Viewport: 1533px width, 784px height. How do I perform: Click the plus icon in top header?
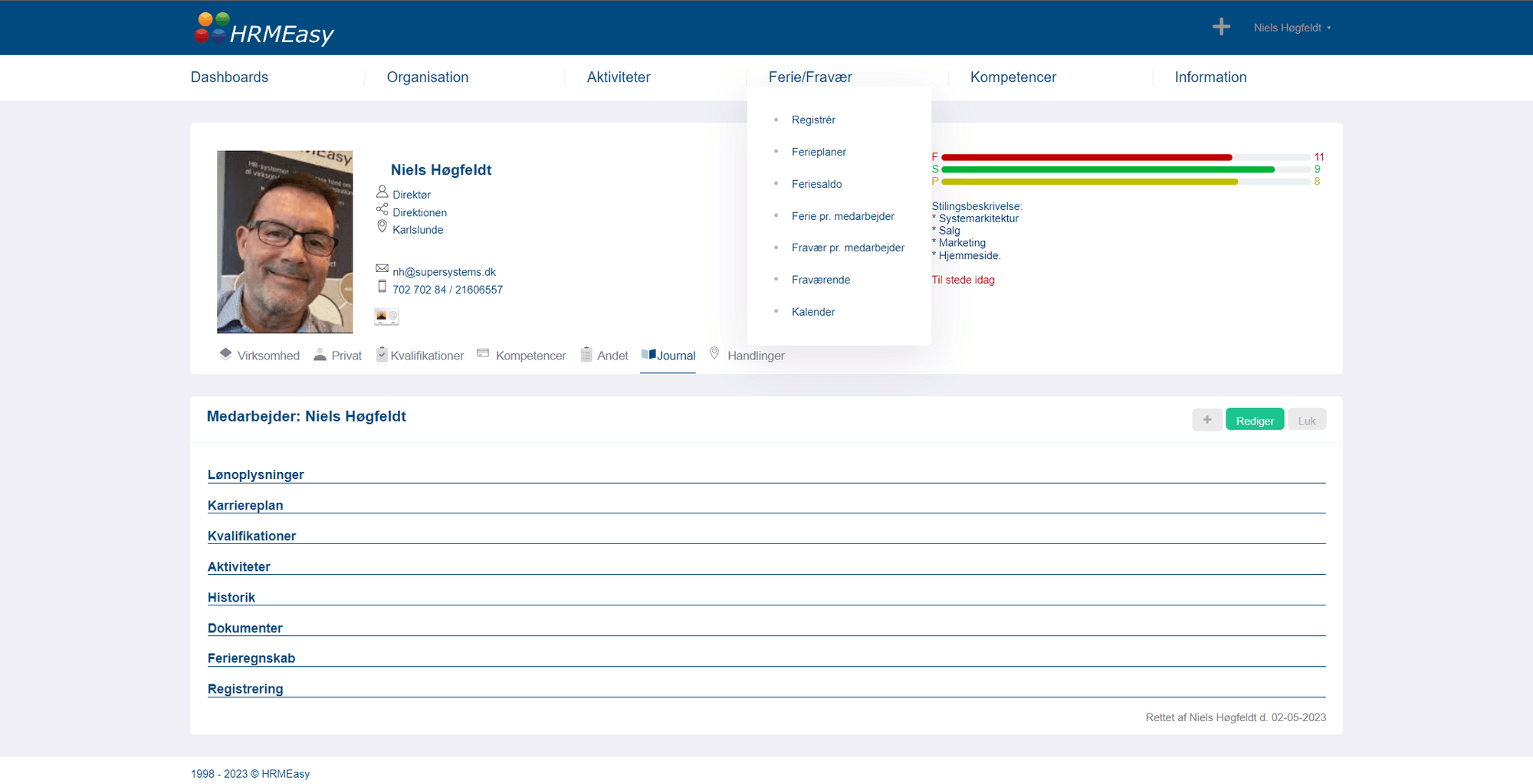(1221, 27)
